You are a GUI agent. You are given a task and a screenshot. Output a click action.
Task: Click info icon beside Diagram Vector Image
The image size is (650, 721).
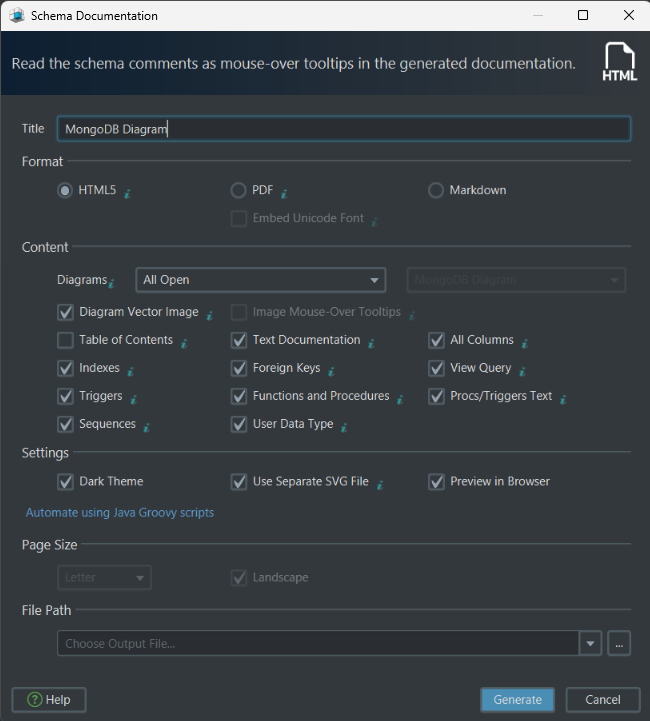pos(210,315)
